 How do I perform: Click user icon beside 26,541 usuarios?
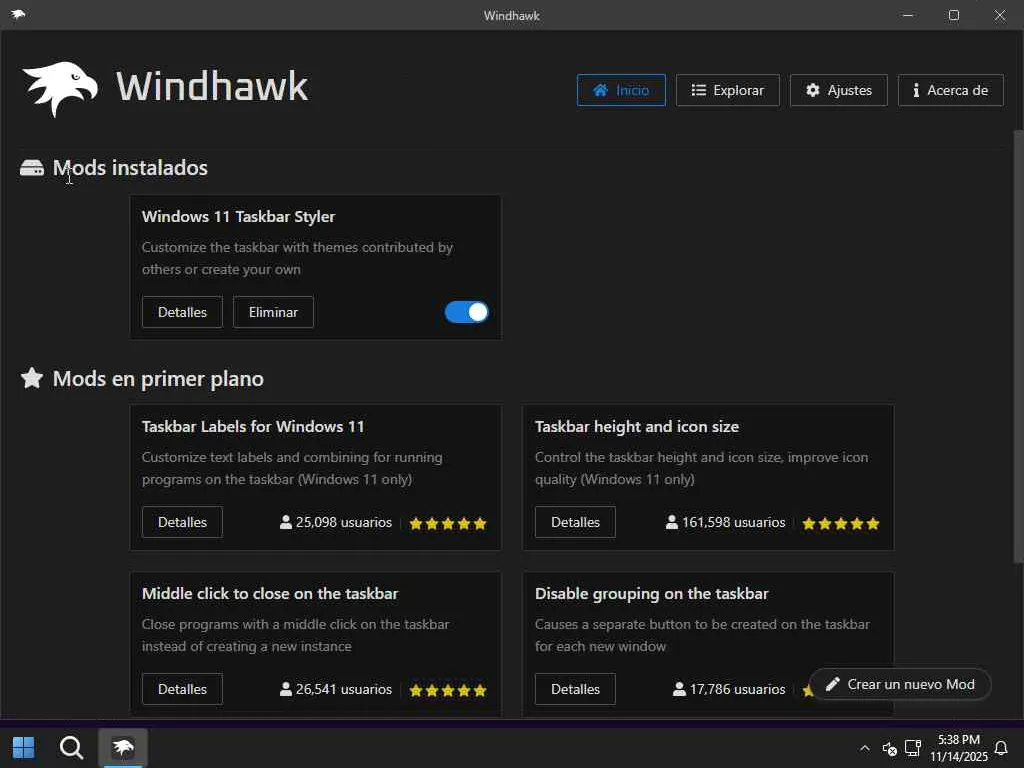[285, 689]
